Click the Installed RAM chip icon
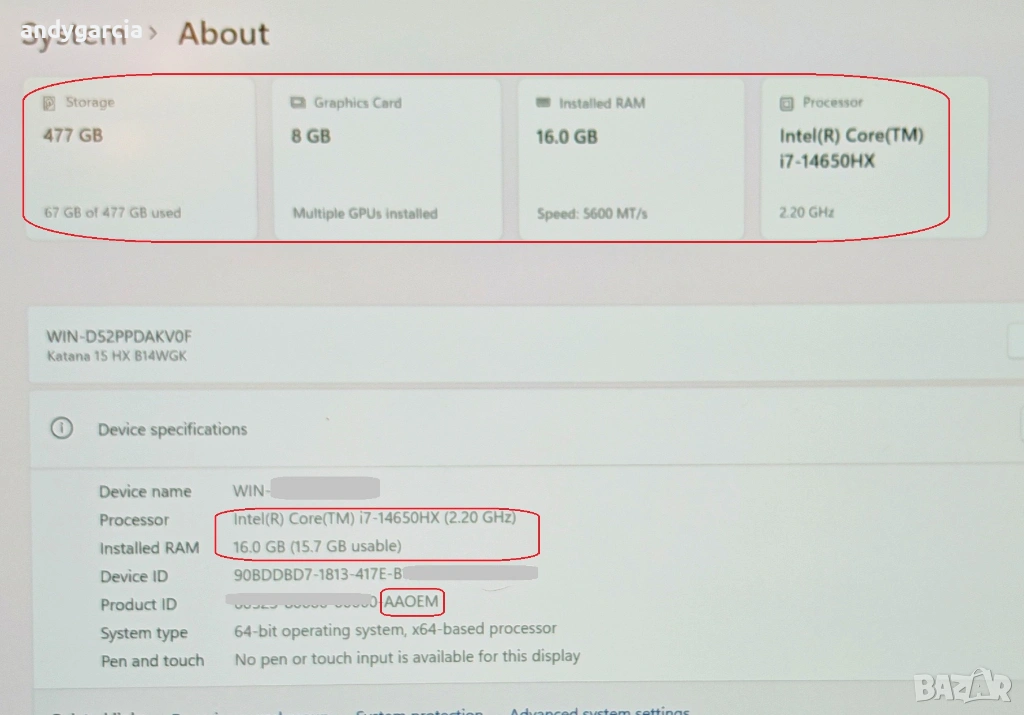Image resolution: width=1024 pixels, height=715 pixels. [543, 103]
